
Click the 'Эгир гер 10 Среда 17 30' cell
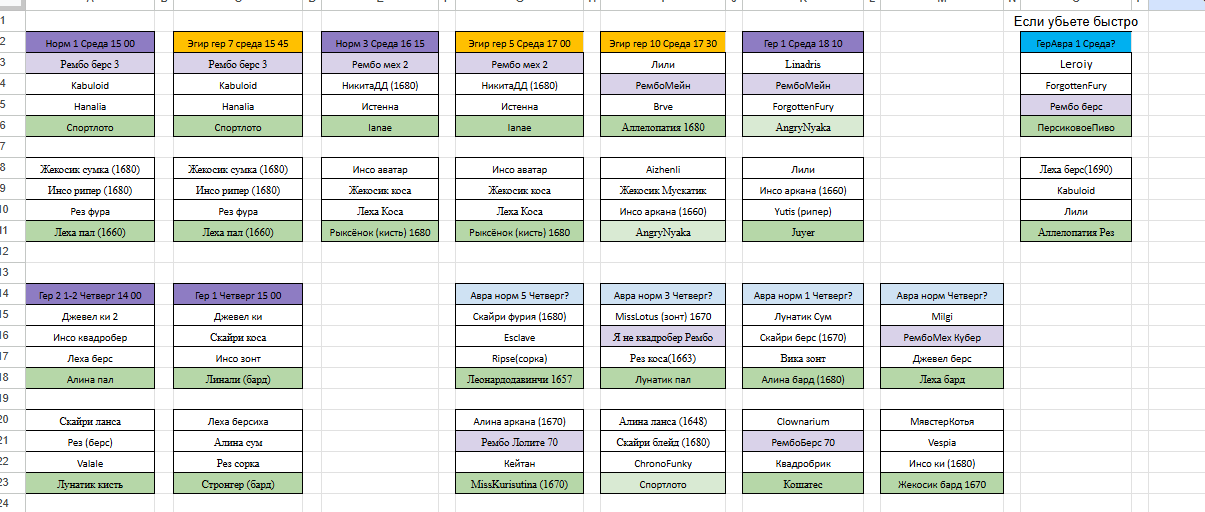(664, 43)
